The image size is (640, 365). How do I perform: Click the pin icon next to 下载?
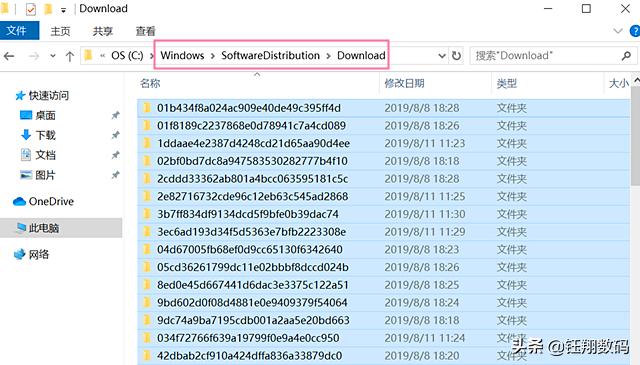(x=116, y=135)
